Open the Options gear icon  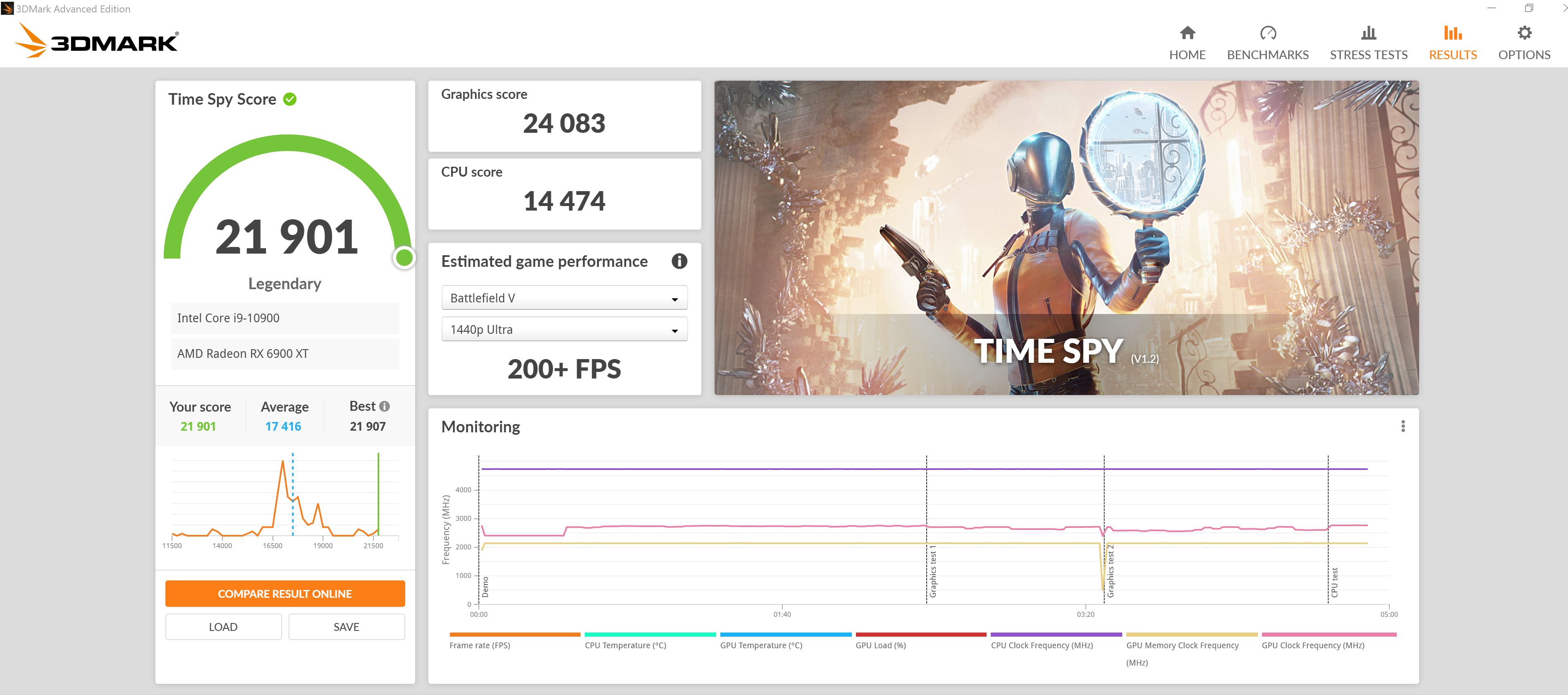click(x=1524, y=33)
